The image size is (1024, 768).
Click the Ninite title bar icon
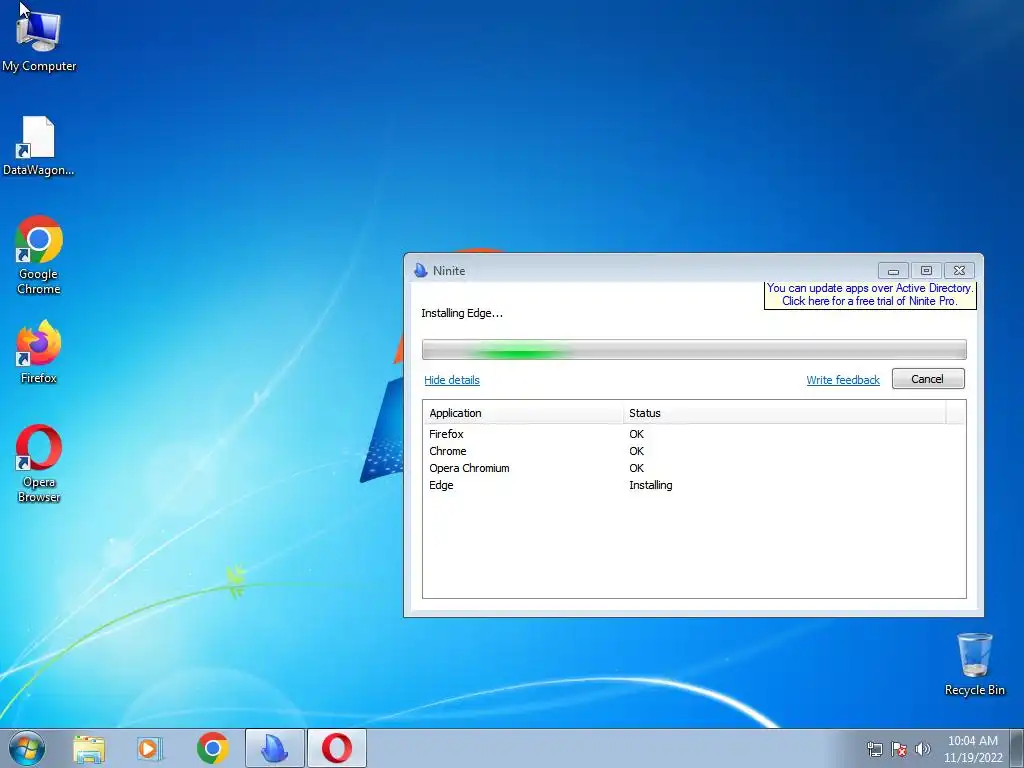click(x=421, y=270)
